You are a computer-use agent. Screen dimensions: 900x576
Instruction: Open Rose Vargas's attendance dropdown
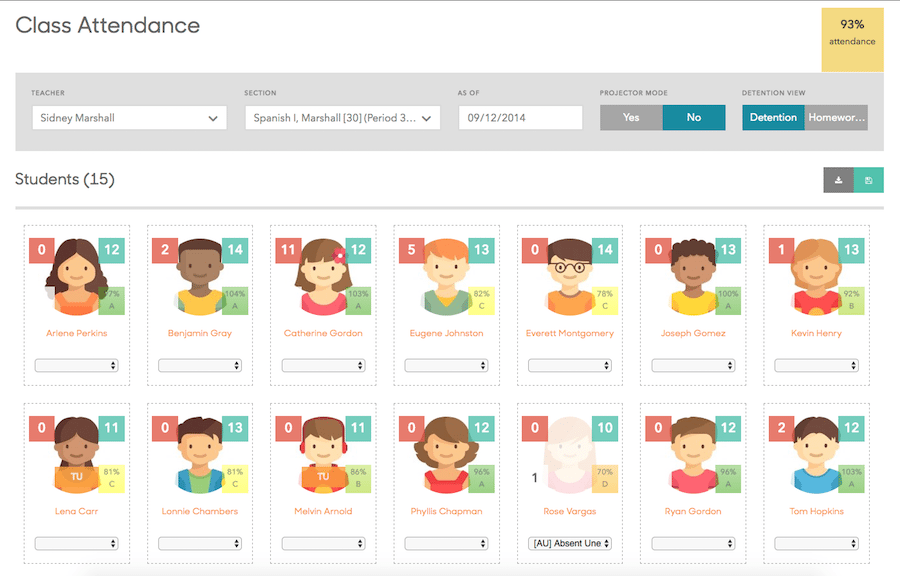pos(569,543)
